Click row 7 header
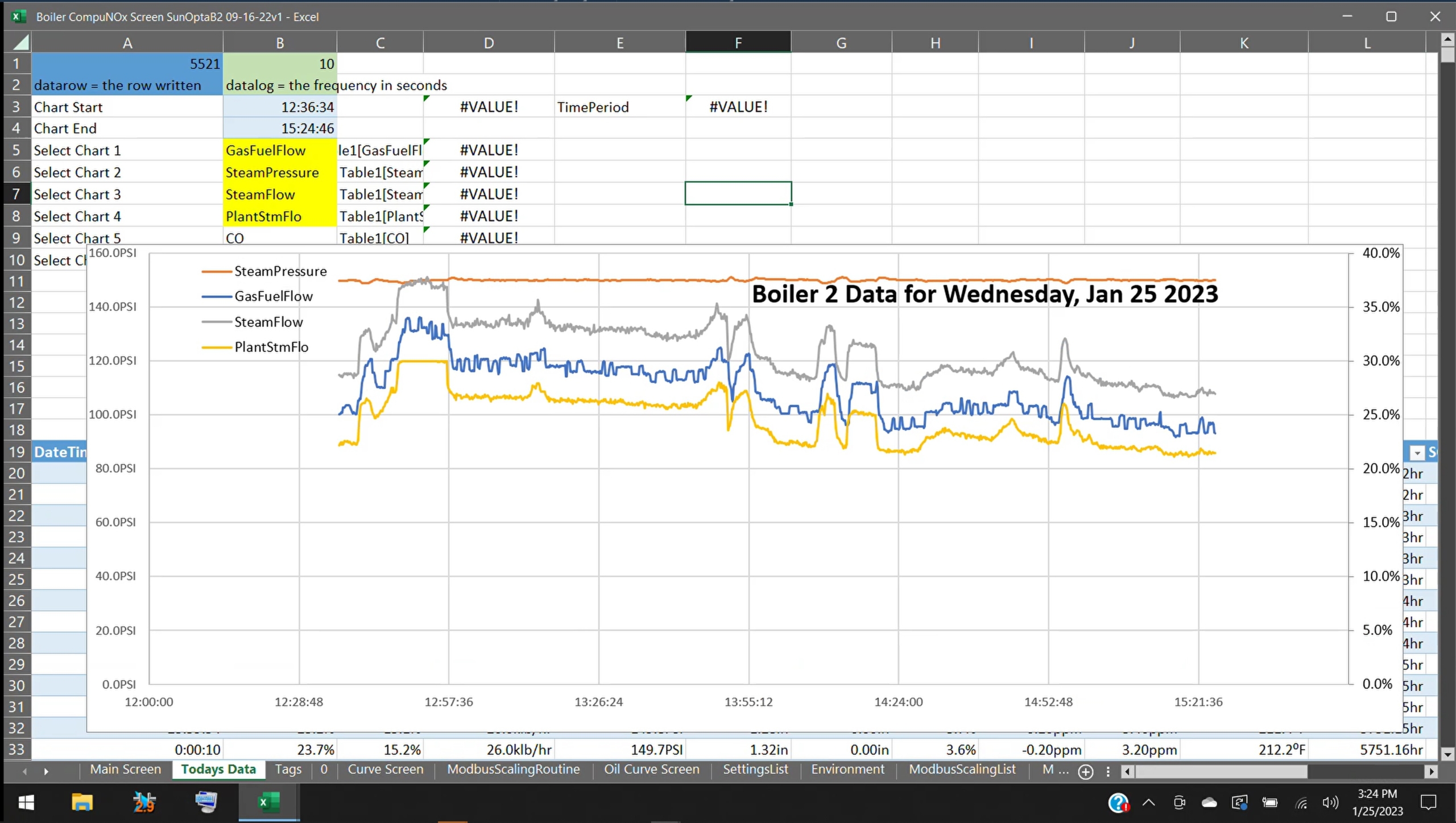This screenshot has height=823, width=1456. (16, 194)
